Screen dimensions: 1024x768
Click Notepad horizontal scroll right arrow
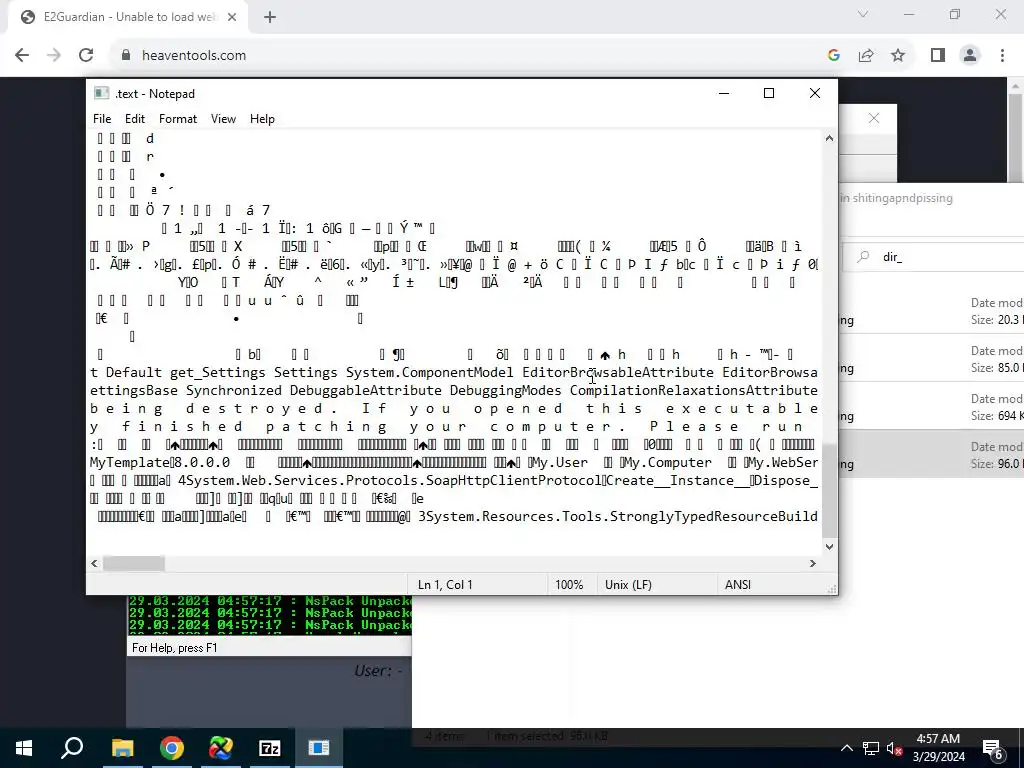click(x=813, y=563)
